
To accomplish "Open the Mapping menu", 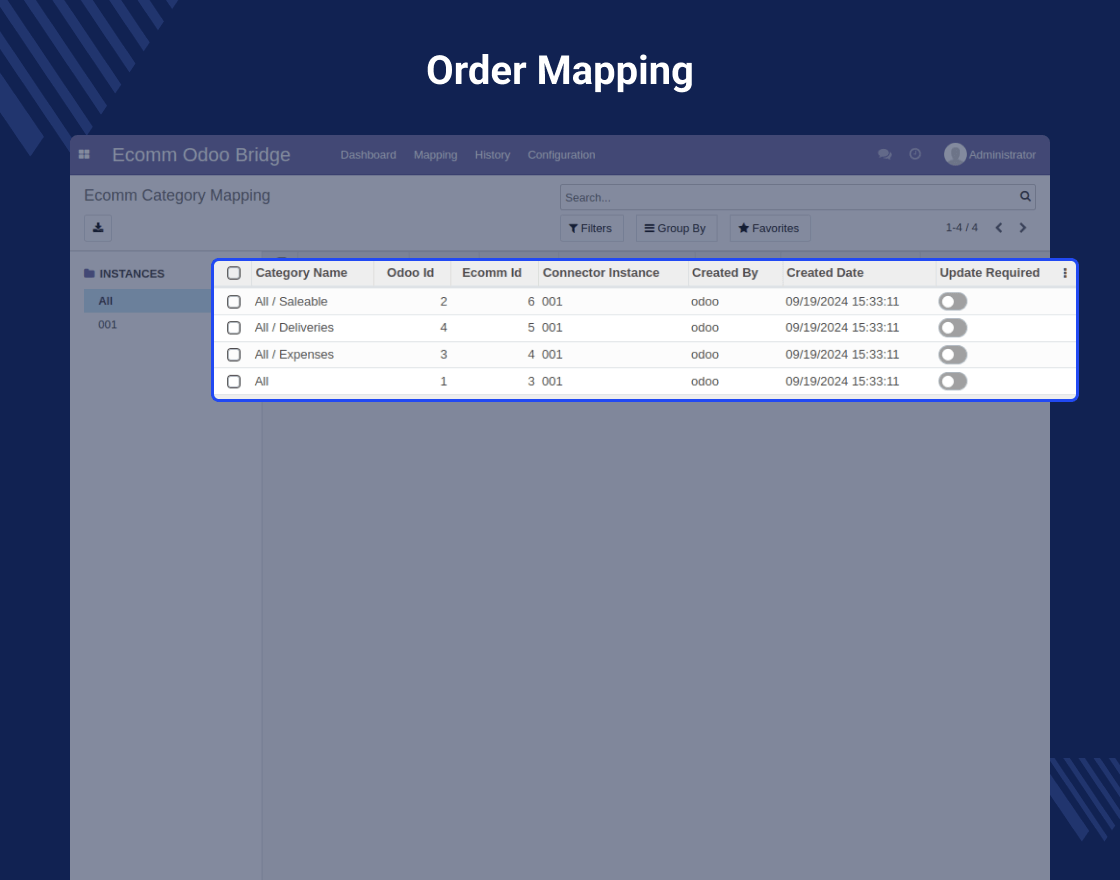I will click(x=435, y=155).
